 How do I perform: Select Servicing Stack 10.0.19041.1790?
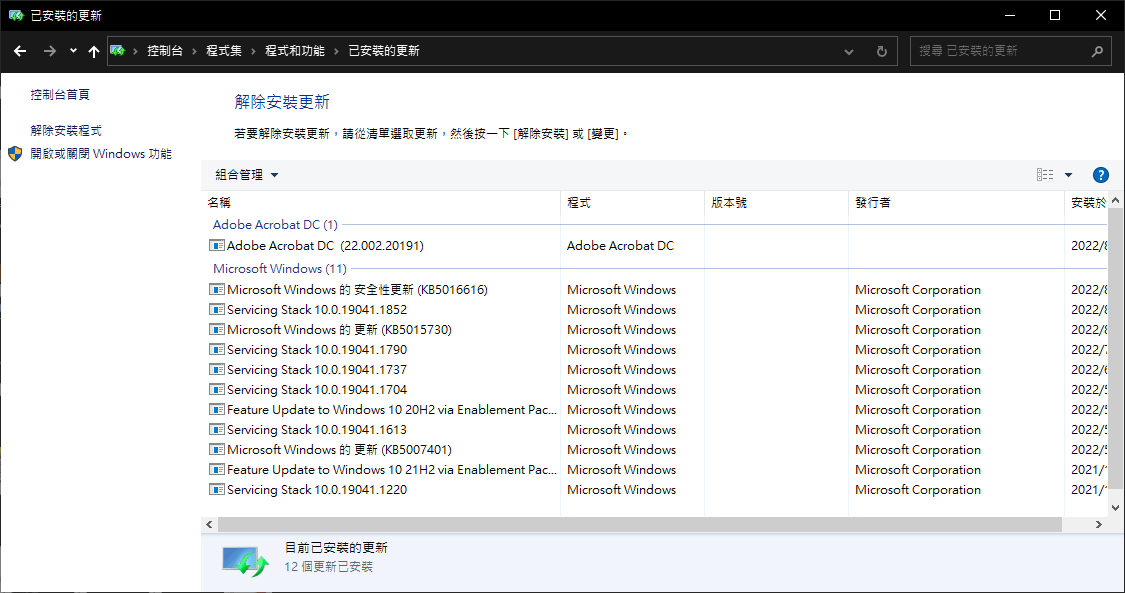(x=317, y=350)
